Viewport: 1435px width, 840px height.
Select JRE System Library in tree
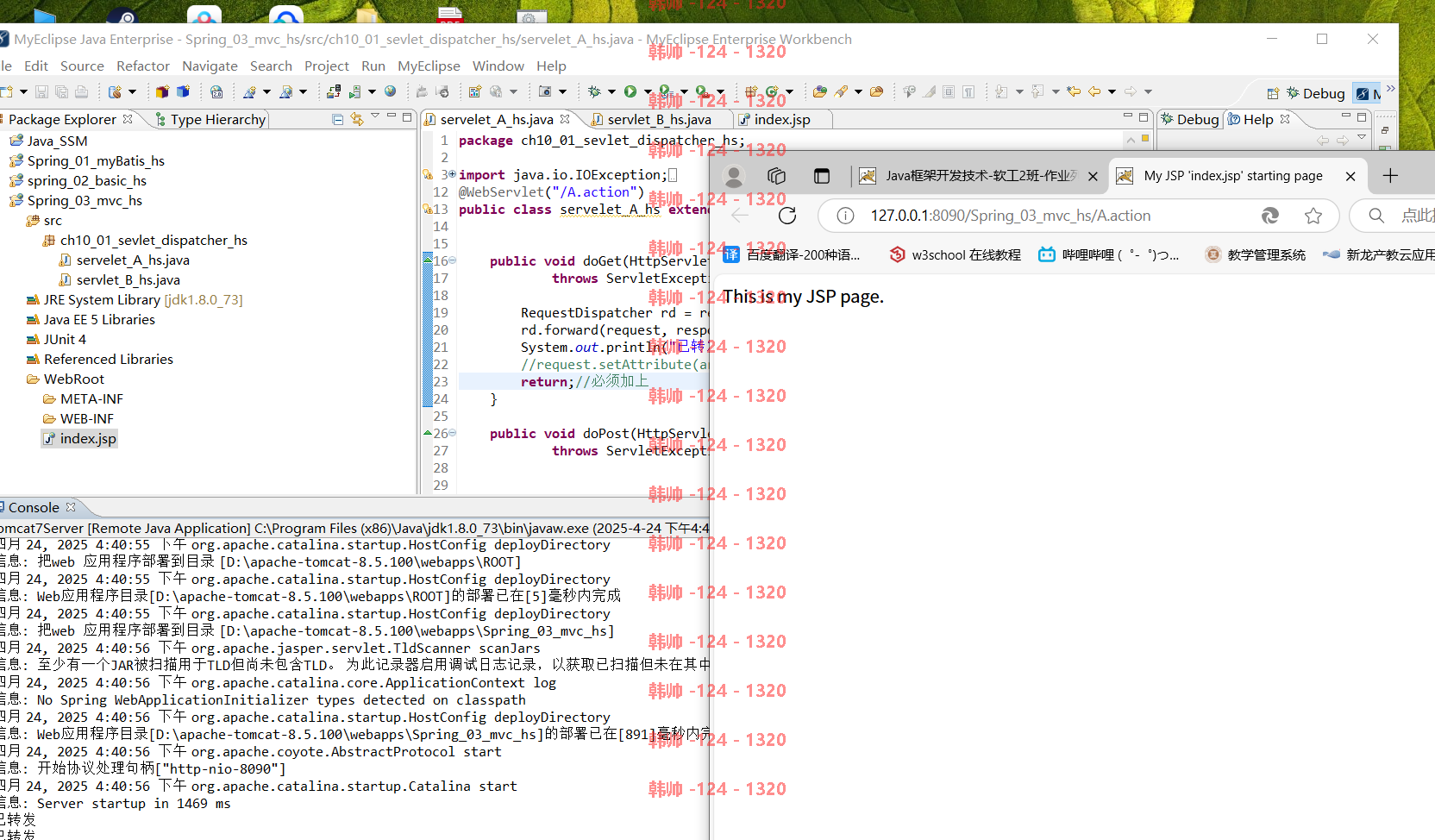135,299
